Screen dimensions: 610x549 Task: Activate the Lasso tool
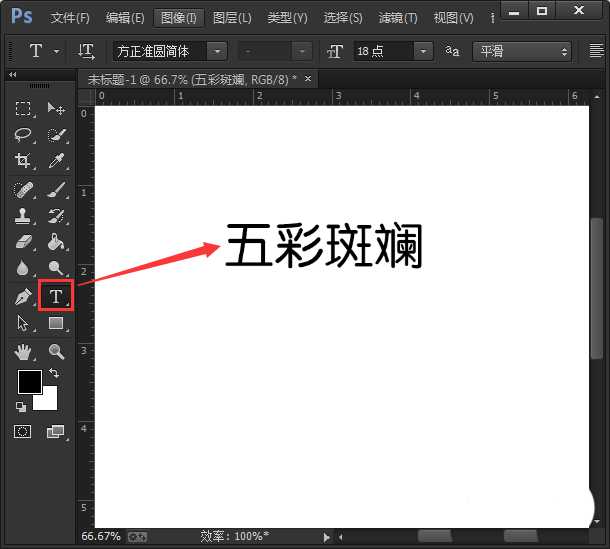(24, 135)
